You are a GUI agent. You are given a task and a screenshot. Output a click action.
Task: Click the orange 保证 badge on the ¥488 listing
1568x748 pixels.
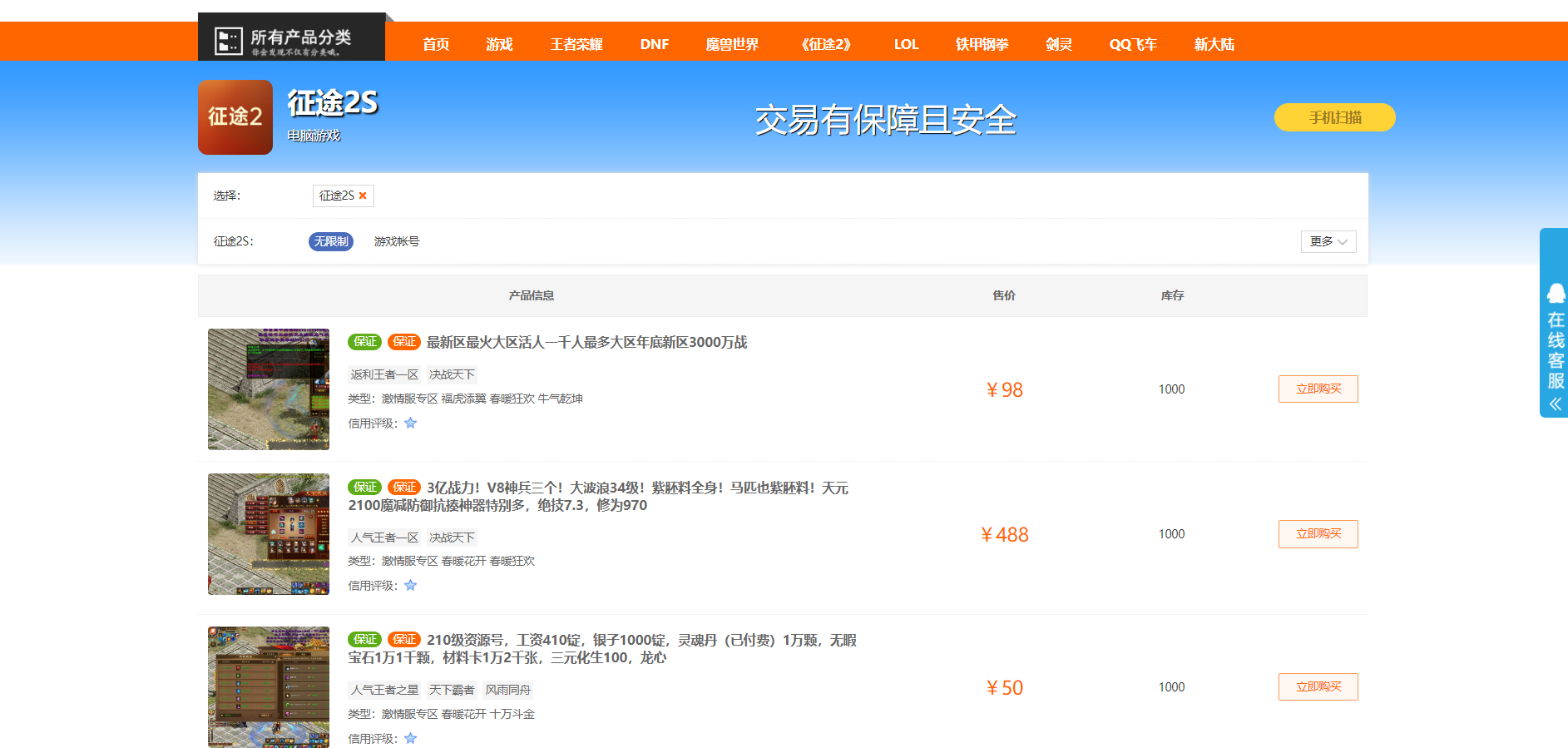(404, 488)
